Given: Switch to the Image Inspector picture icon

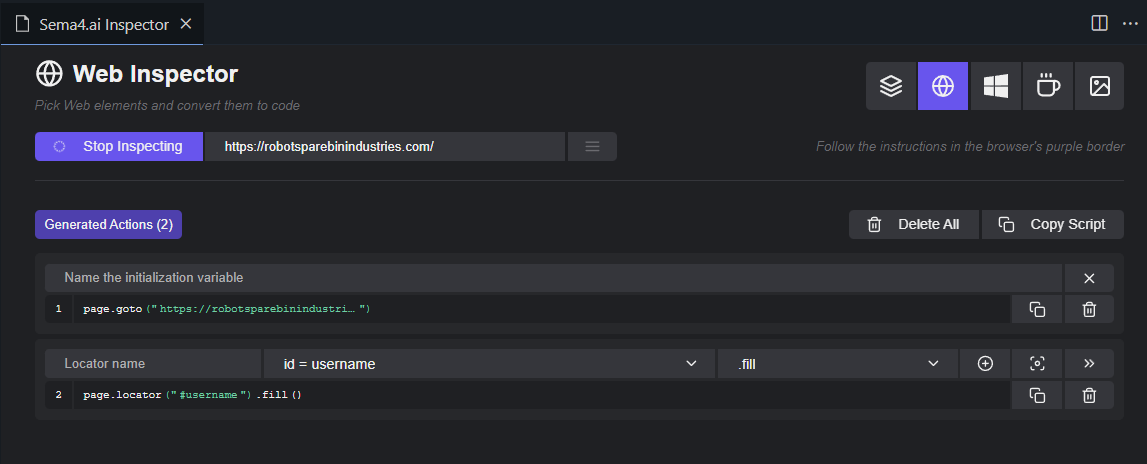Looking at the screenshot, I should [x=1099, y=86].
